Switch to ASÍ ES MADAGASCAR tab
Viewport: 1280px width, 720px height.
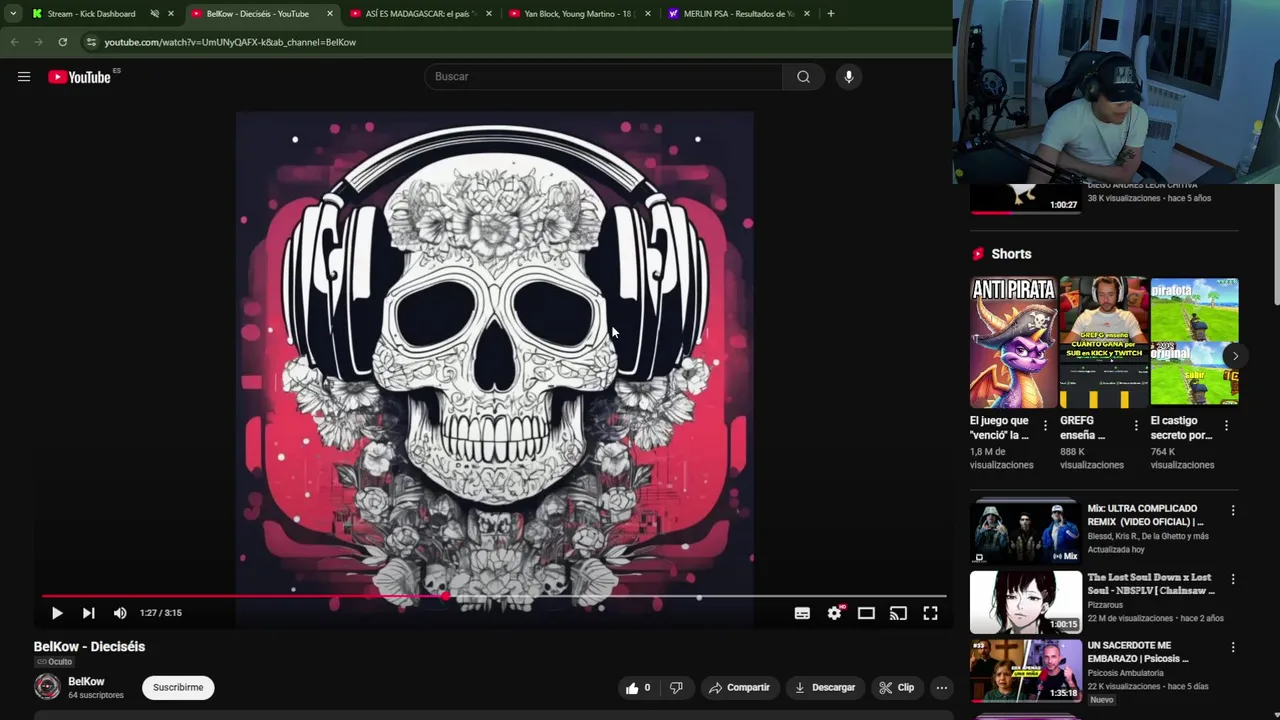click(x=418, y=14)
